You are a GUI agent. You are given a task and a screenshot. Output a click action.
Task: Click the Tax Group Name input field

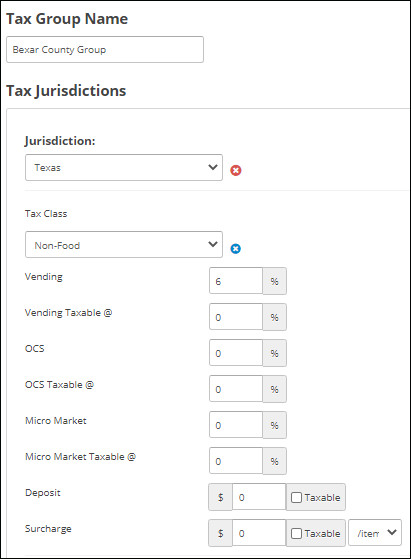pyautogui.click(x=105, y=50)
